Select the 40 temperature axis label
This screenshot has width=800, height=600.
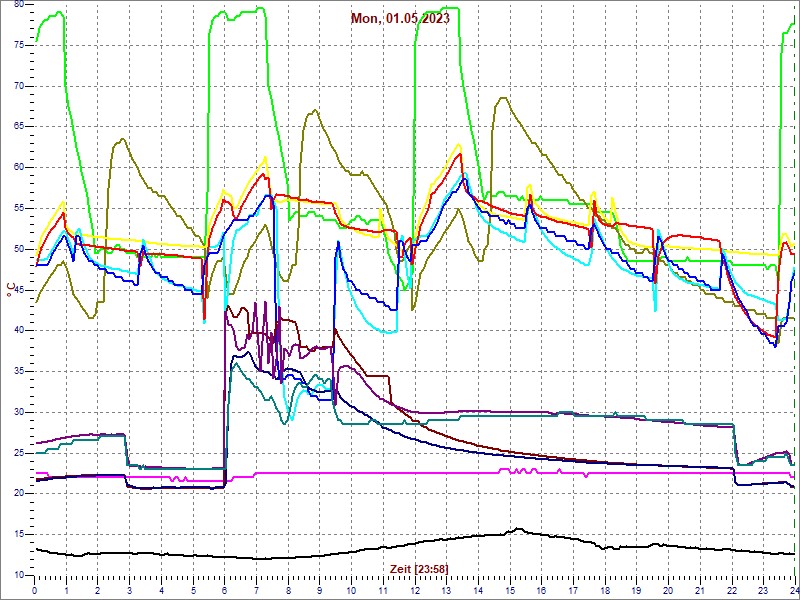(x=19, y=331)
